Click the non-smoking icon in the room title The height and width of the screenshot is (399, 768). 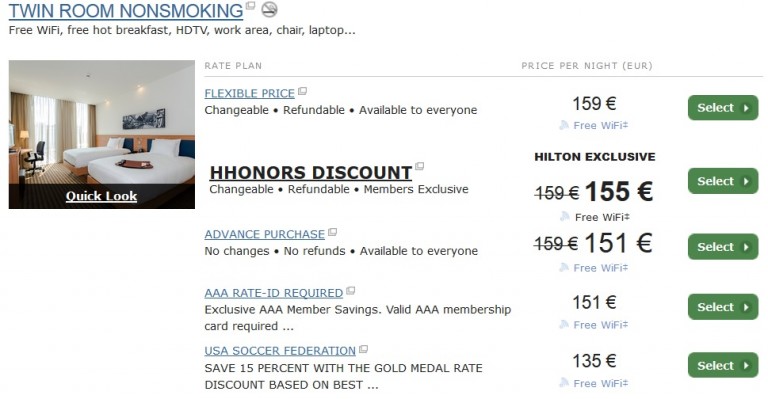(268, 9)
